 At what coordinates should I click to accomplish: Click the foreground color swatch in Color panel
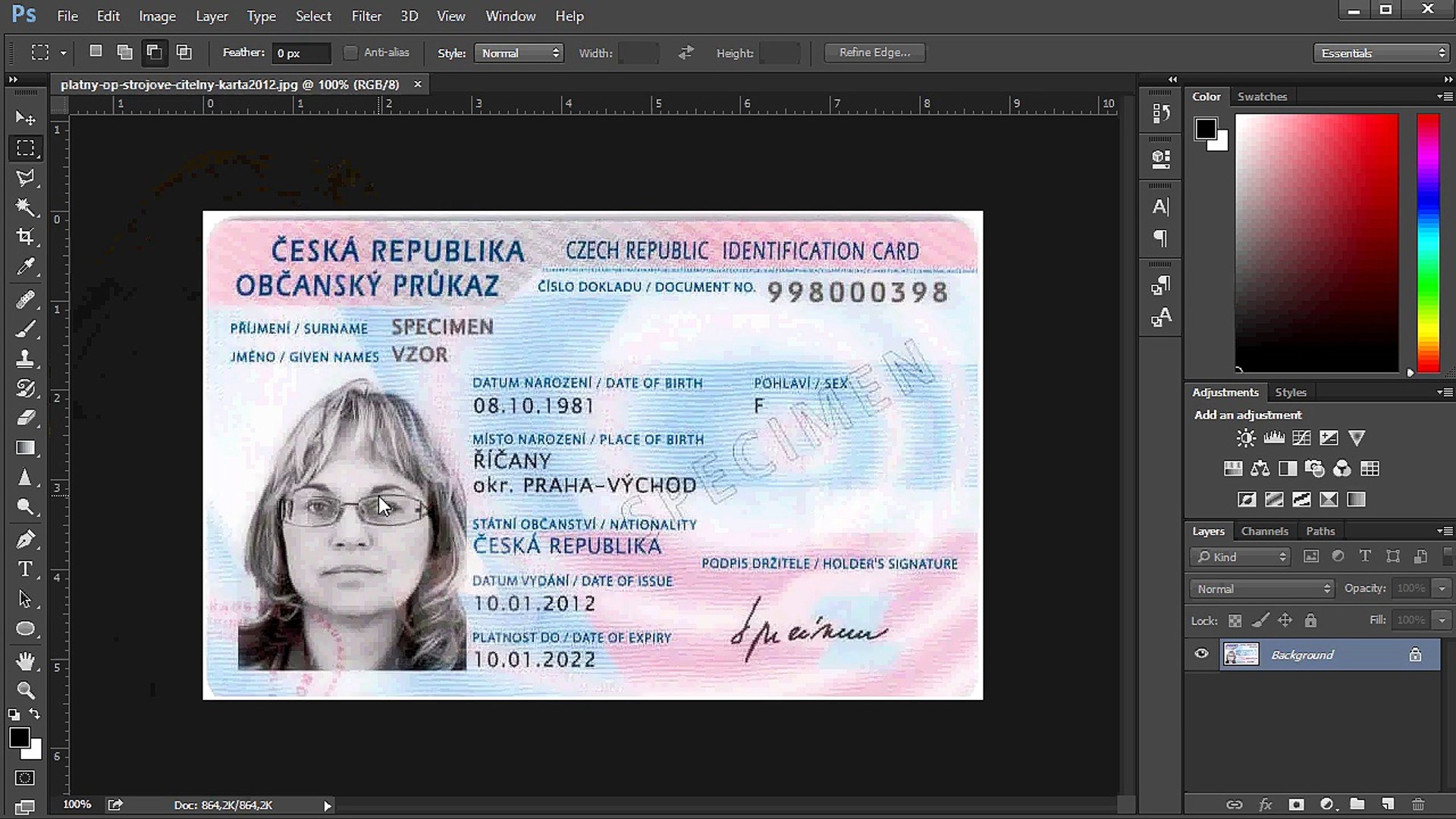coord(1205,129)
